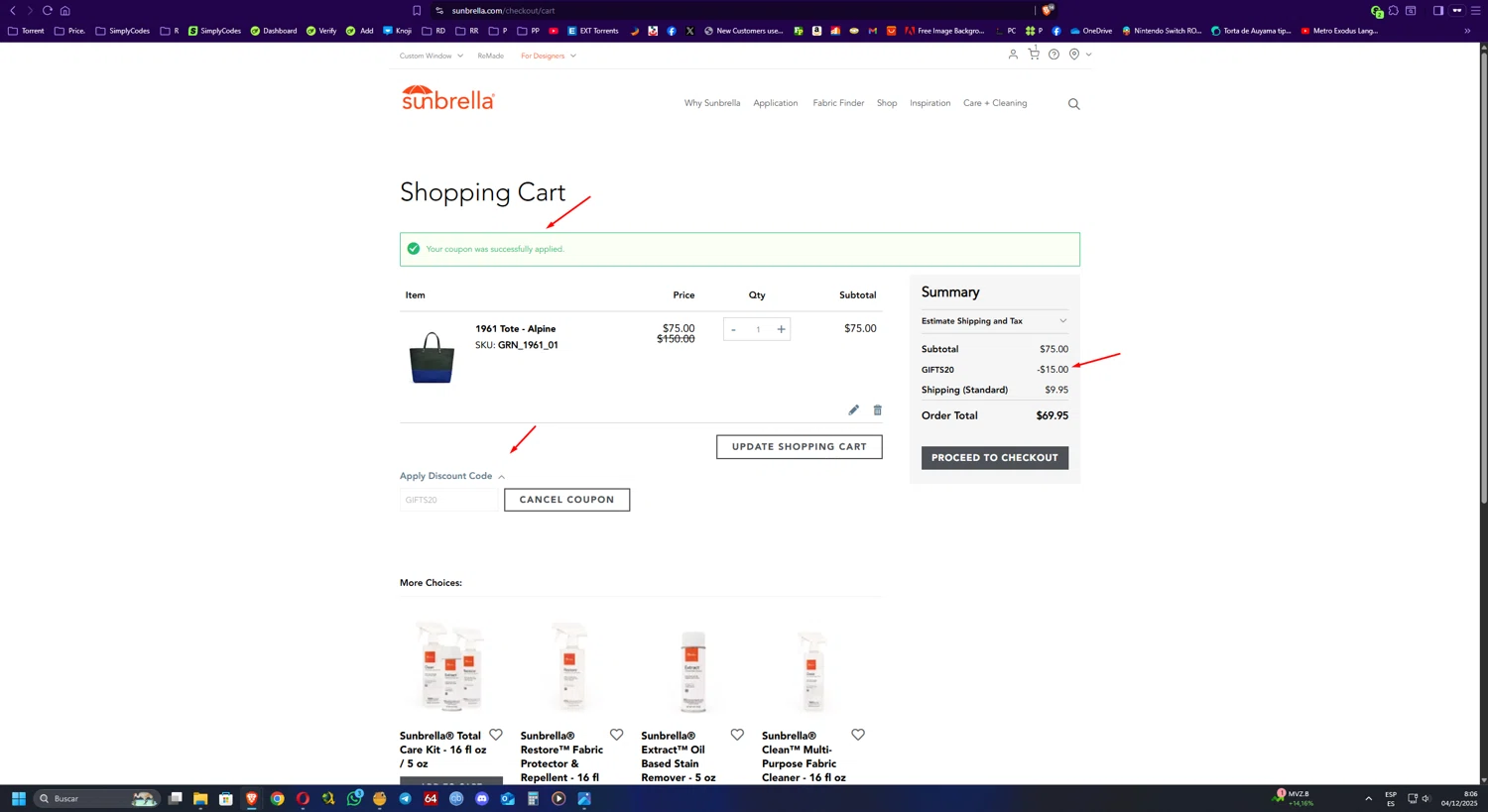Viewport: 1488px width, 812px height.
Task: Expand the Custom Window dropdown
Action: pyautogui.click(x=432, y=56)
